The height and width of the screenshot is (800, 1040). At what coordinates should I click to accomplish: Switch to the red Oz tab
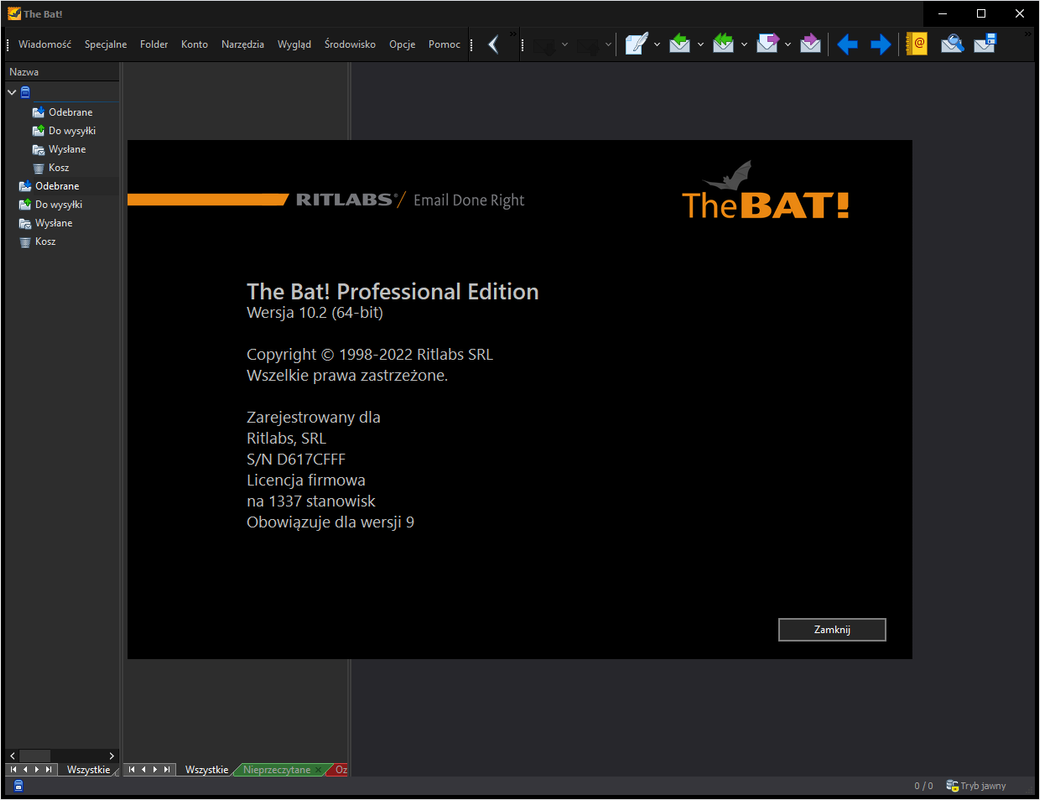point(340,769)
